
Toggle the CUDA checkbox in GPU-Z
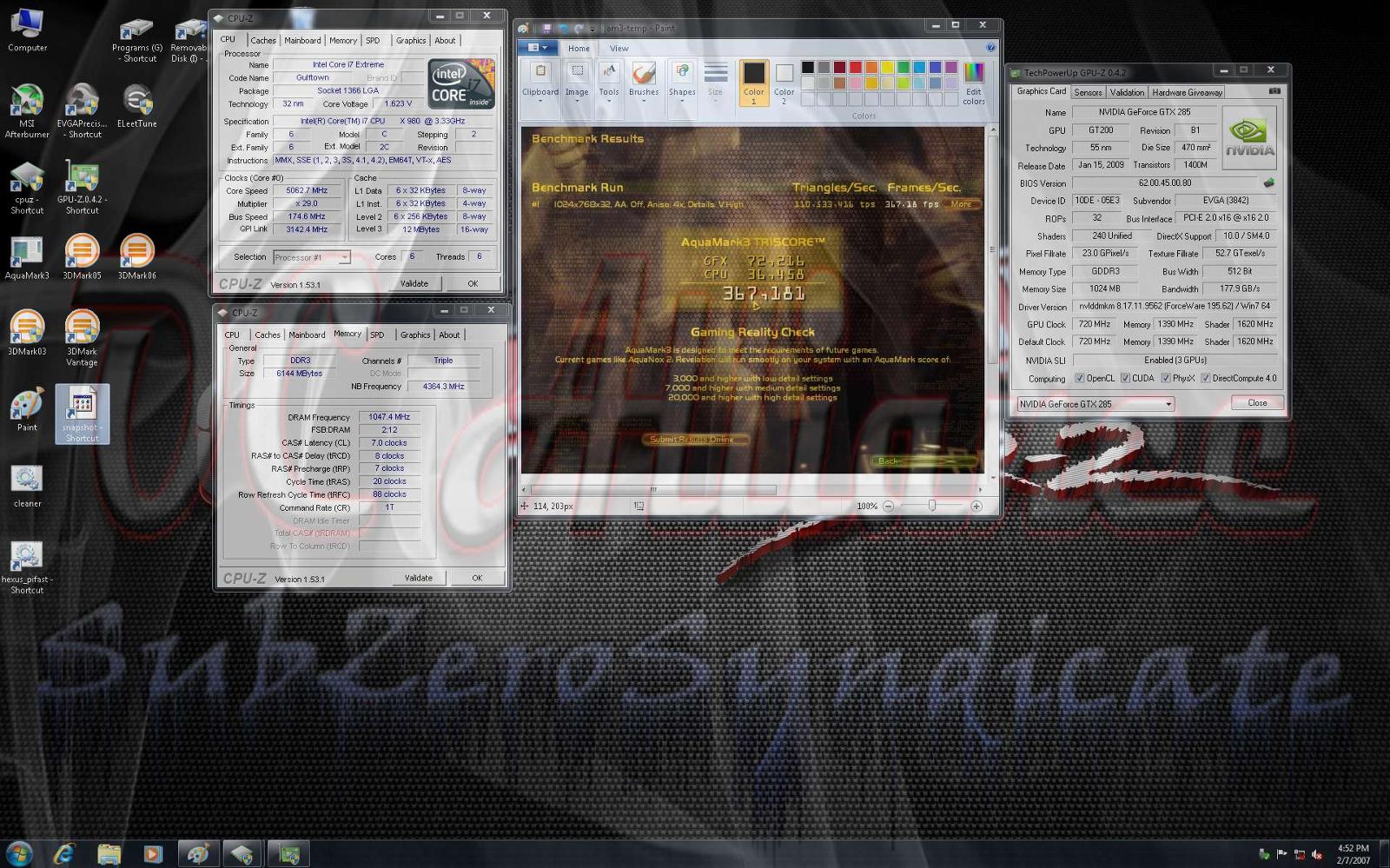1125,378
